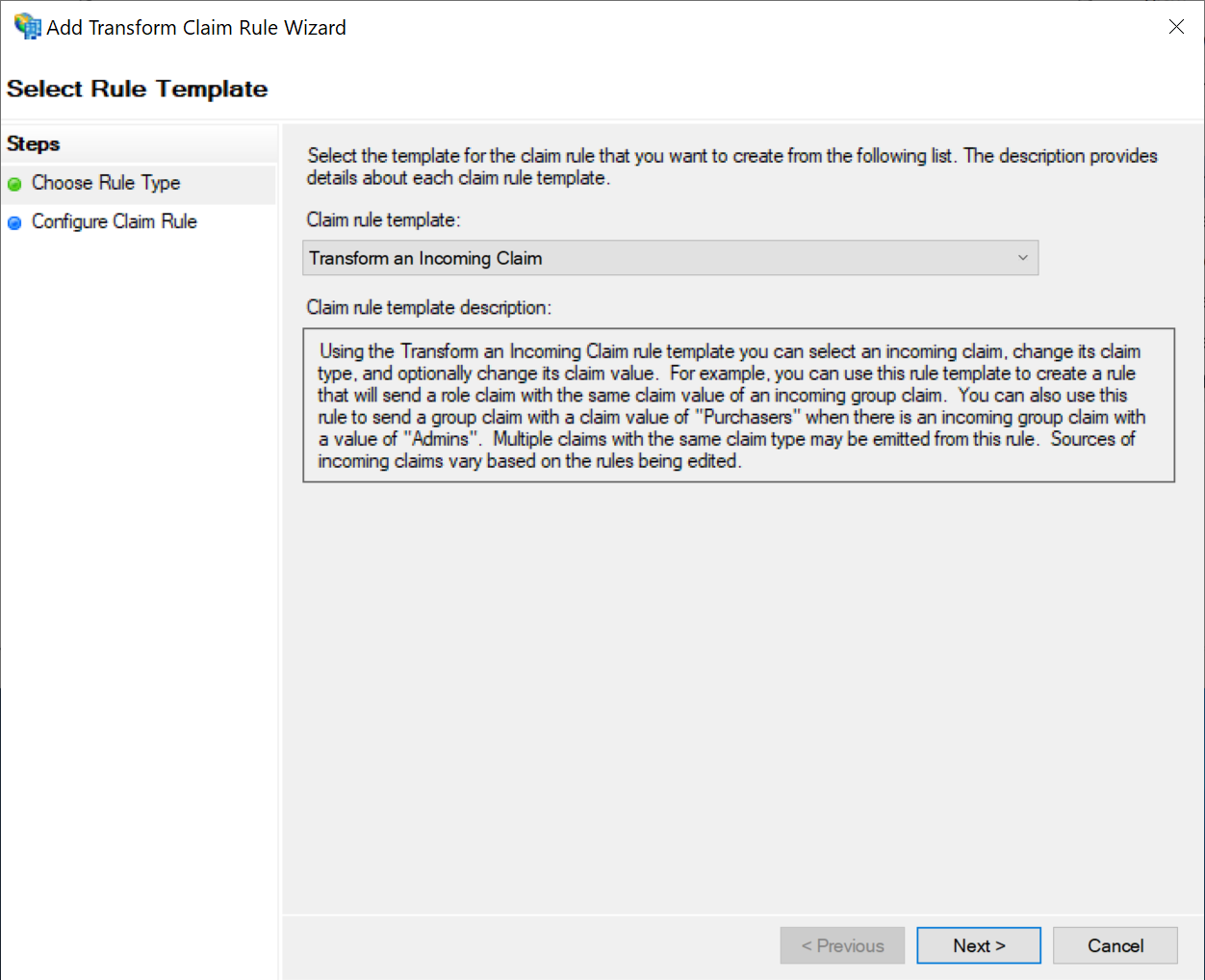Click the empty area below the description box

(738, 693)
